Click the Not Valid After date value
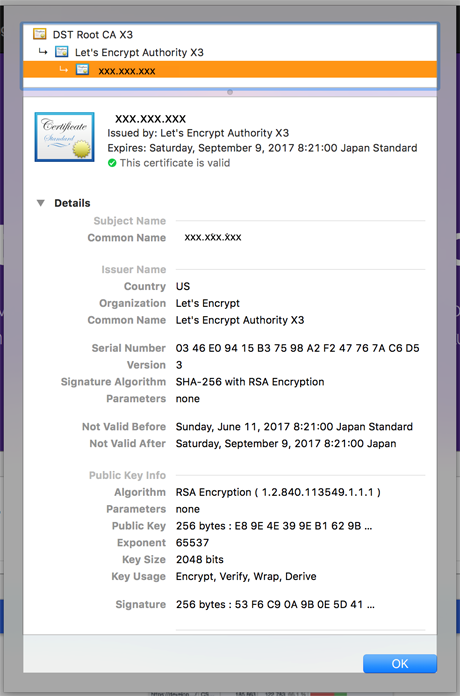 (286, 443)
